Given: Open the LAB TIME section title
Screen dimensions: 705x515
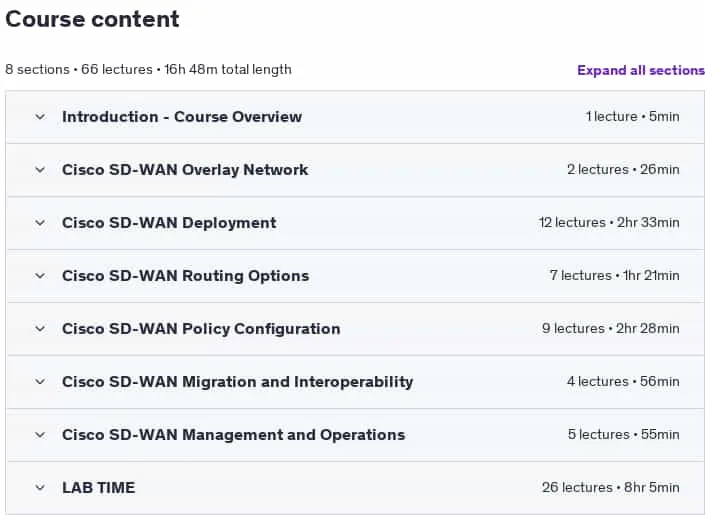Looking at the screenshot, I should (x=98, y=488).
